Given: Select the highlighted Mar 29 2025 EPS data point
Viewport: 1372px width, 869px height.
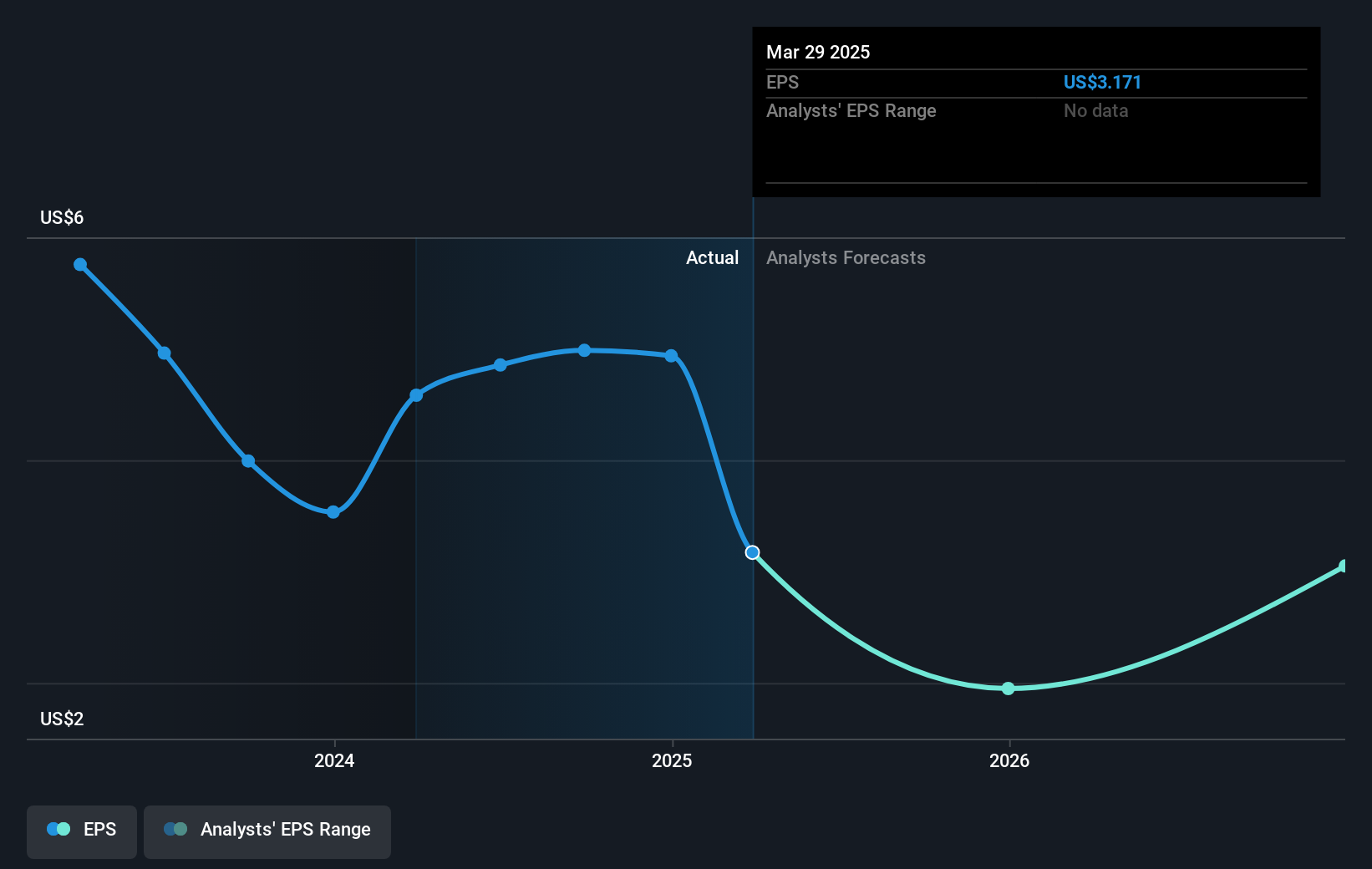Looking at the screenshot, I should click(752, 552).
